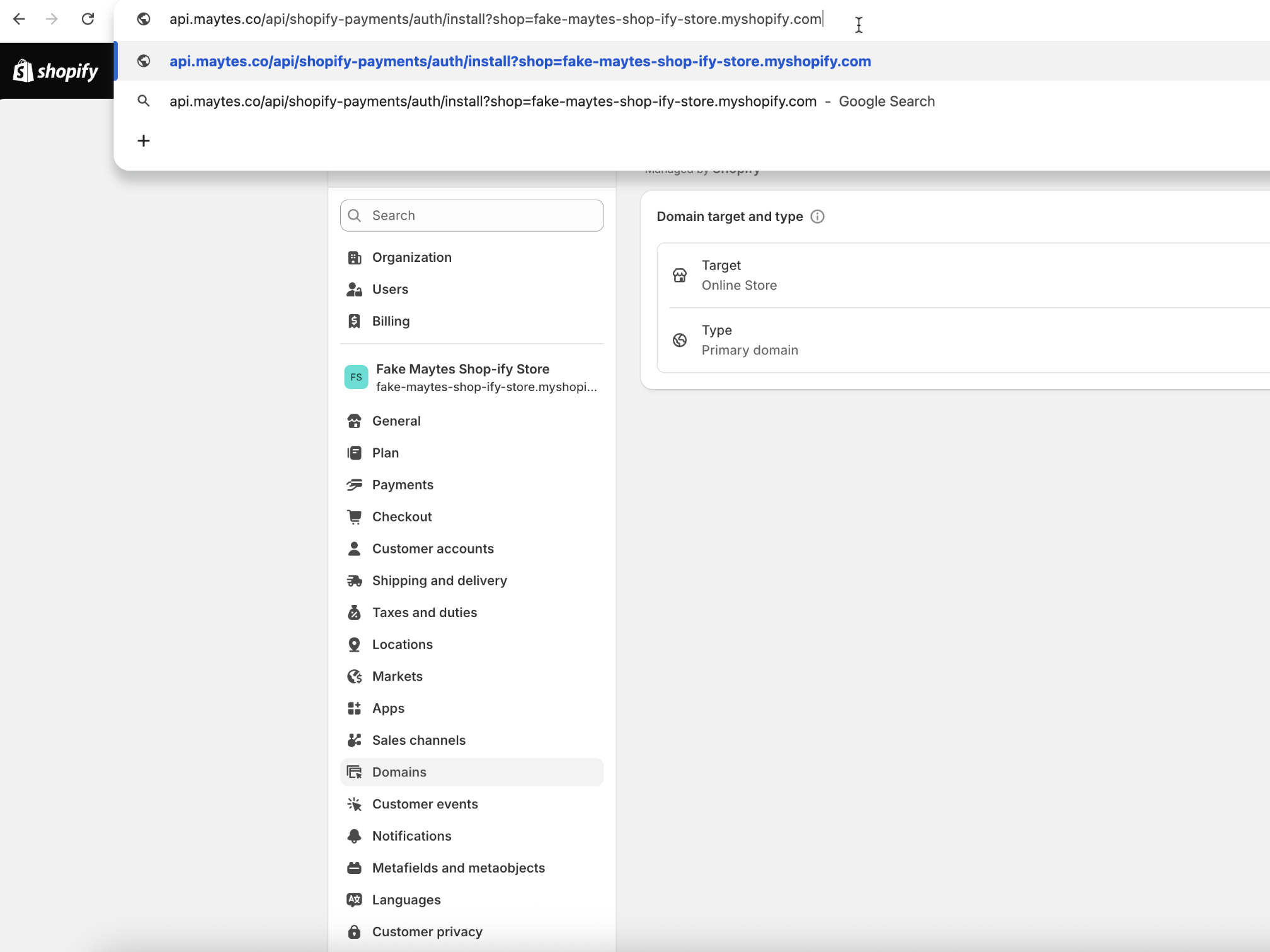Screen dimensions: 1270x952
Task: Click the Customer accounts person icon
Action: [355, 548]
